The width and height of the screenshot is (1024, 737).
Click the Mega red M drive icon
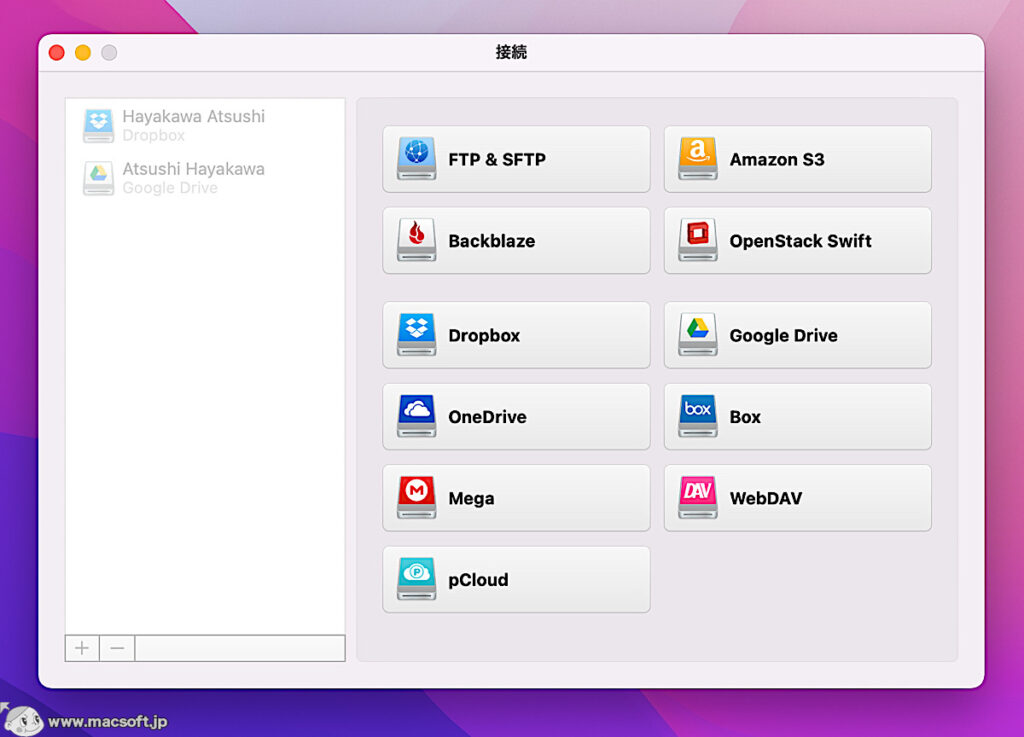pos(417,498)
